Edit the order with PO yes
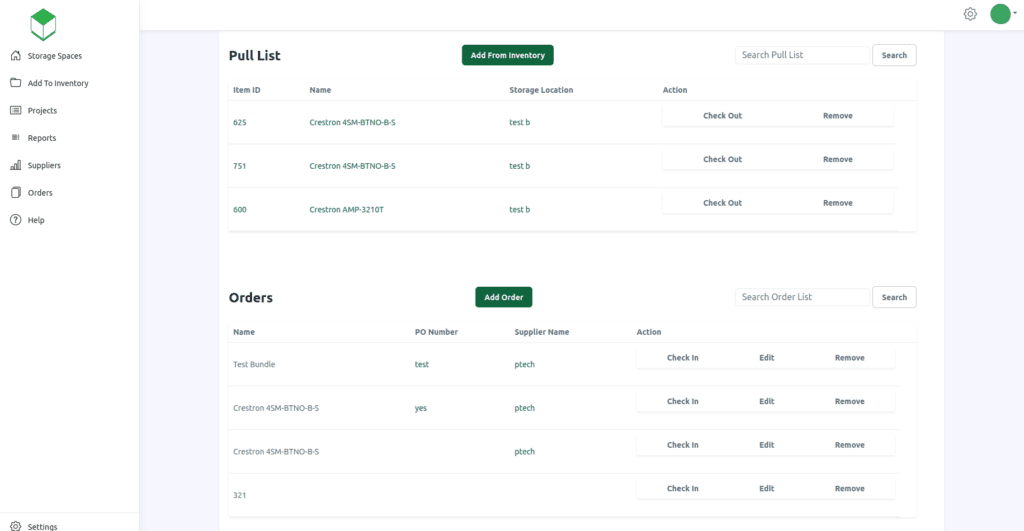1024x531 pixels. pyautogui.click(x=767, y=402)
